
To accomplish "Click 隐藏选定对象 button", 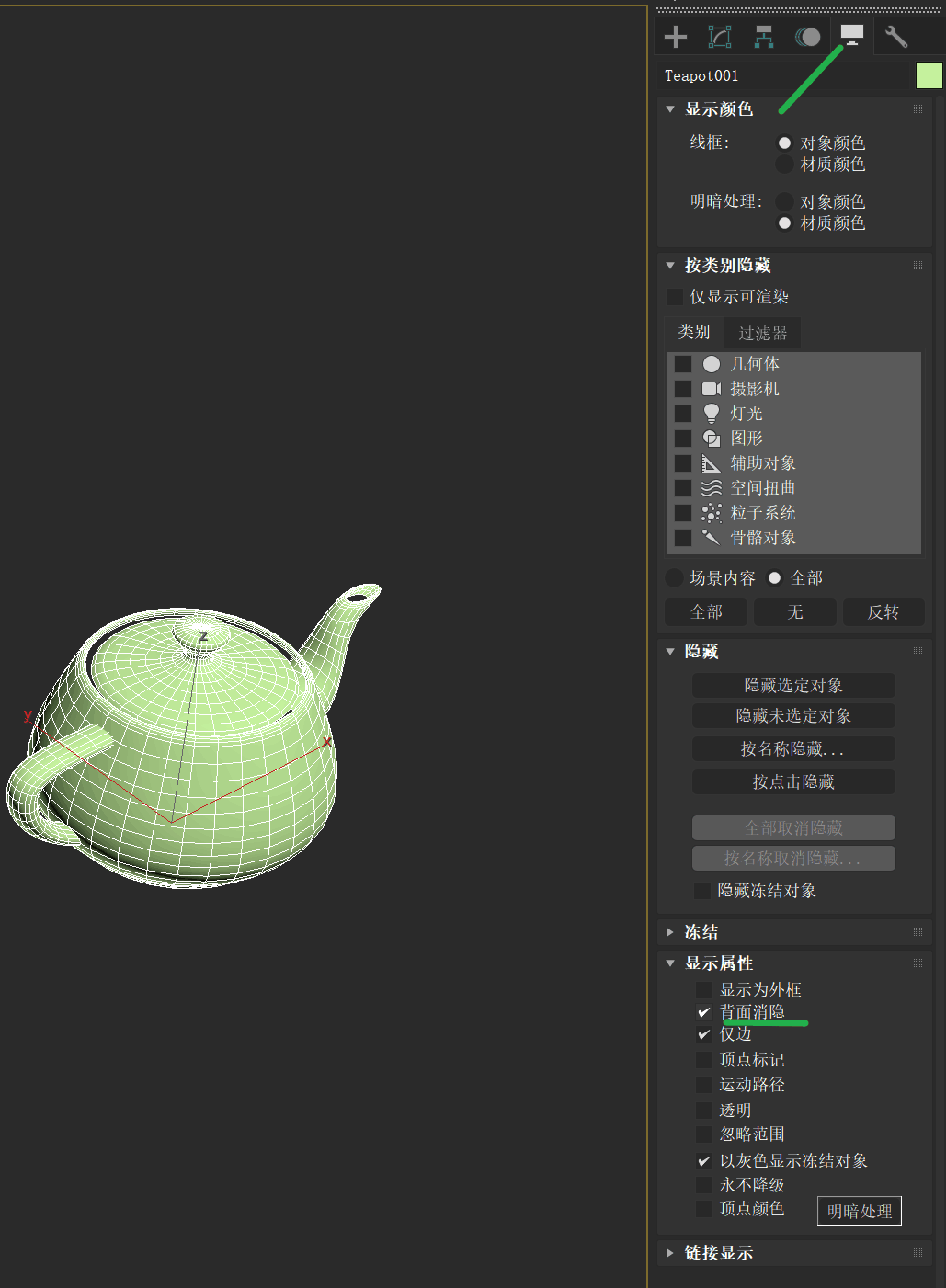I will pos(793,686).
